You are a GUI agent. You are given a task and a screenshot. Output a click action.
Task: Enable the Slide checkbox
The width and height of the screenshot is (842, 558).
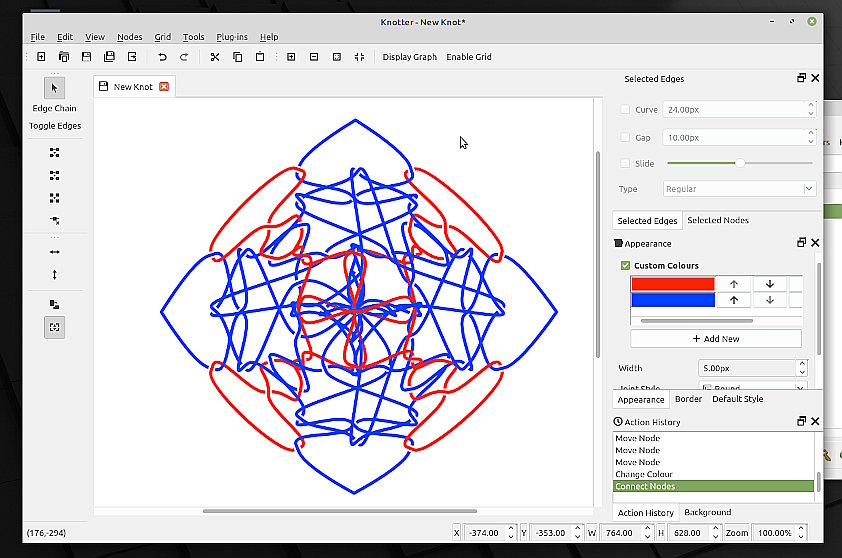click(x=625, y=163)
